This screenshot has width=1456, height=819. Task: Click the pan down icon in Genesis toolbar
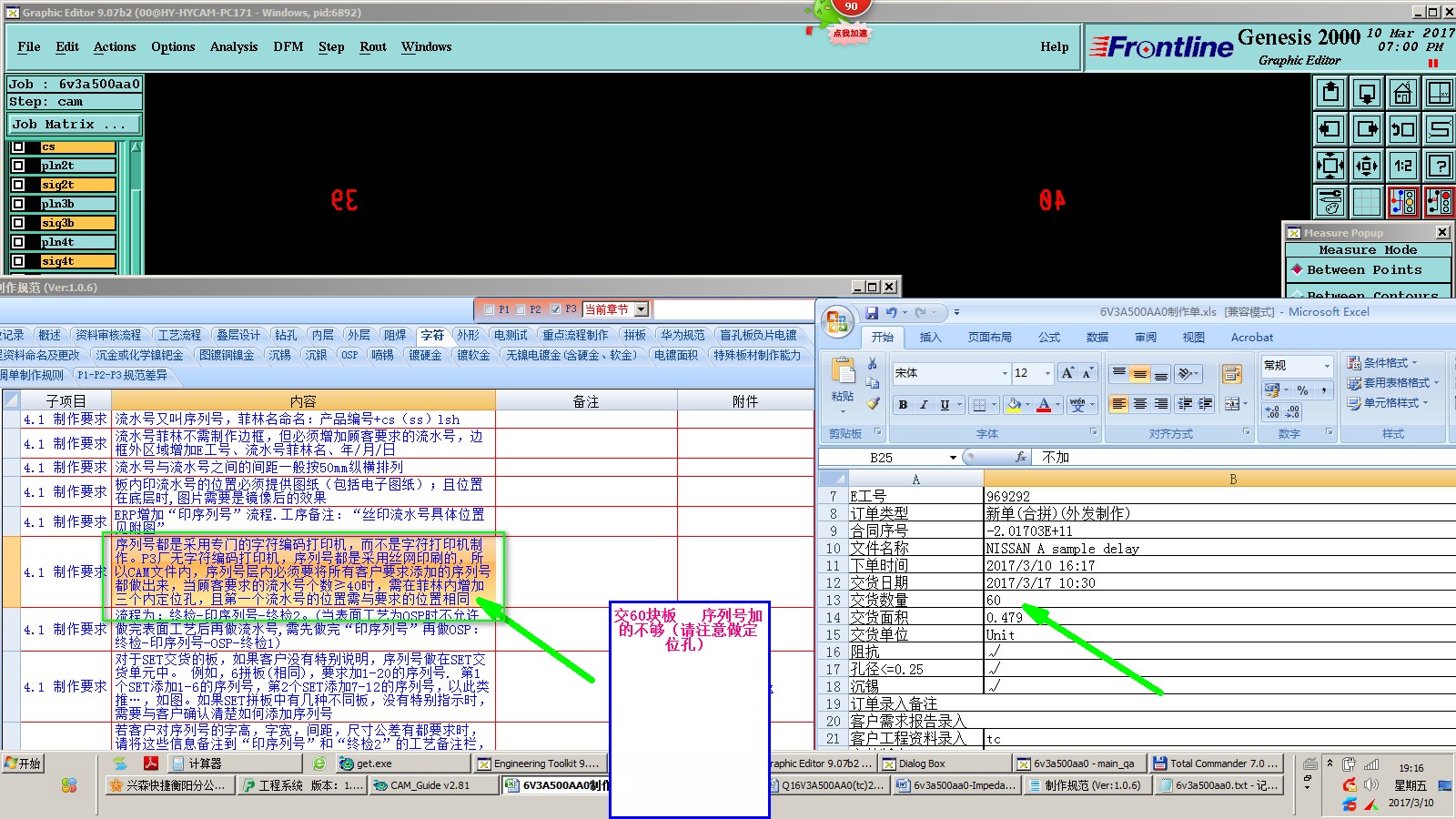[1367, 93]
